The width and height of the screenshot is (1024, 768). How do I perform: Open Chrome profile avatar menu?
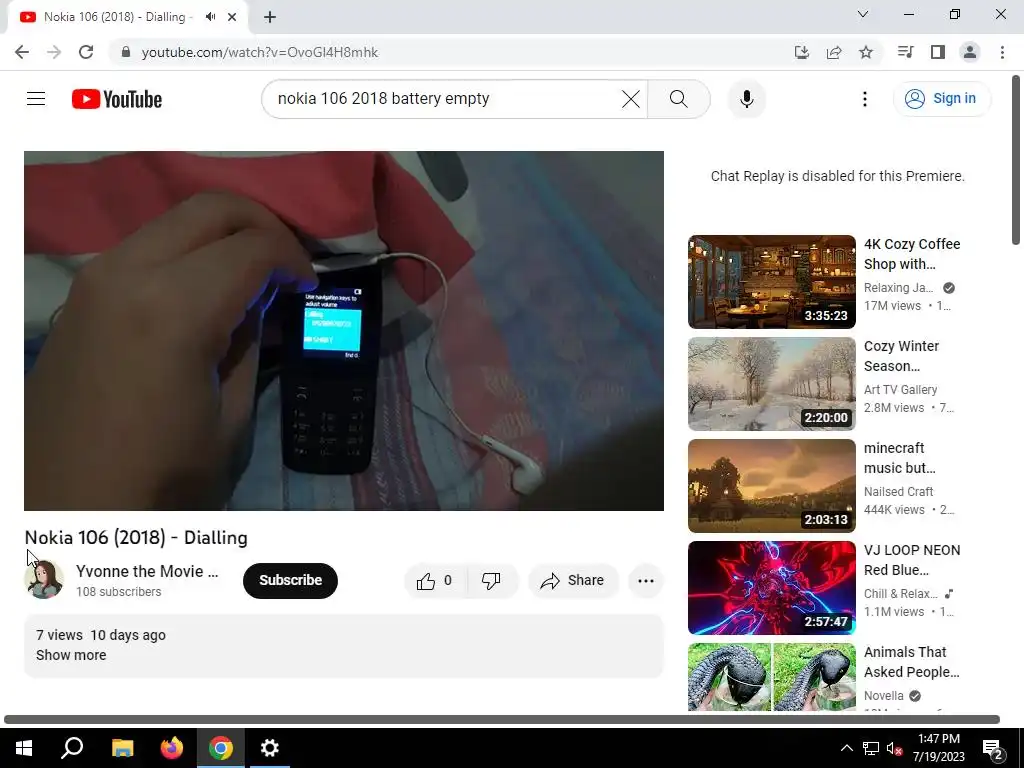click(970, 52)
